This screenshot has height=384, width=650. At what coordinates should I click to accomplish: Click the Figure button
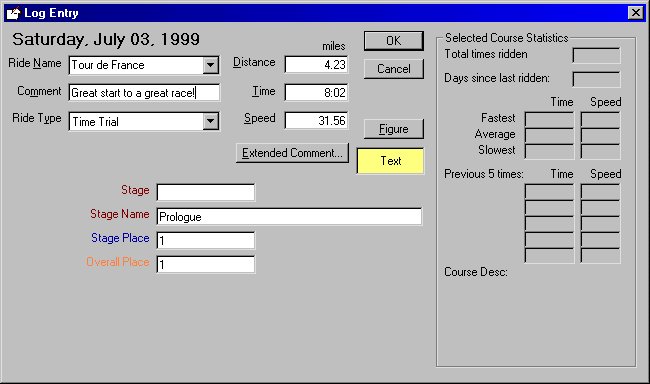[x=394, y=129]
